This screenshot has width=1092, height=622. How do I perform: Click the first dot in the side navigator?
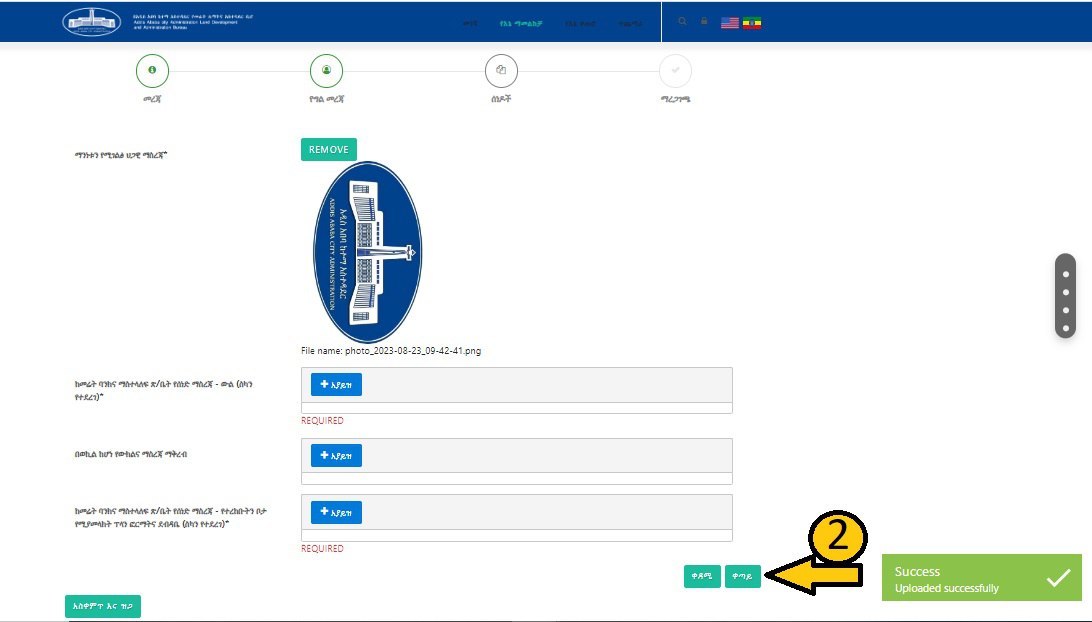1066,274
